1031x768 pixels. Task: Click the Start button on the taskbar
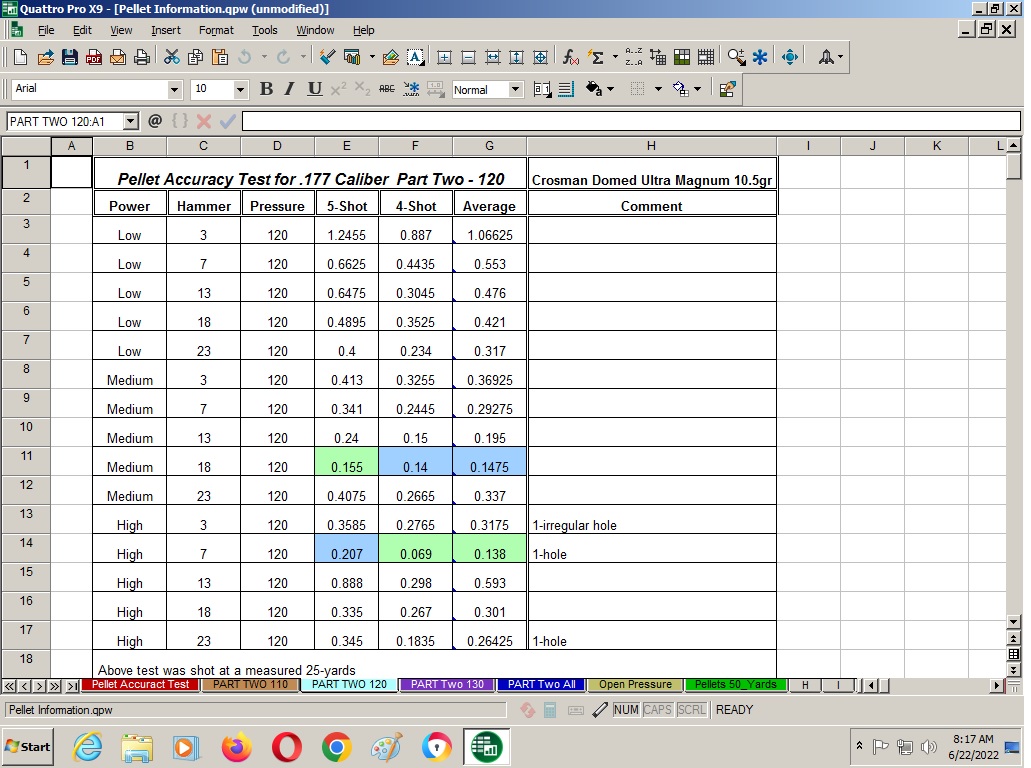(x=27, y=747)
